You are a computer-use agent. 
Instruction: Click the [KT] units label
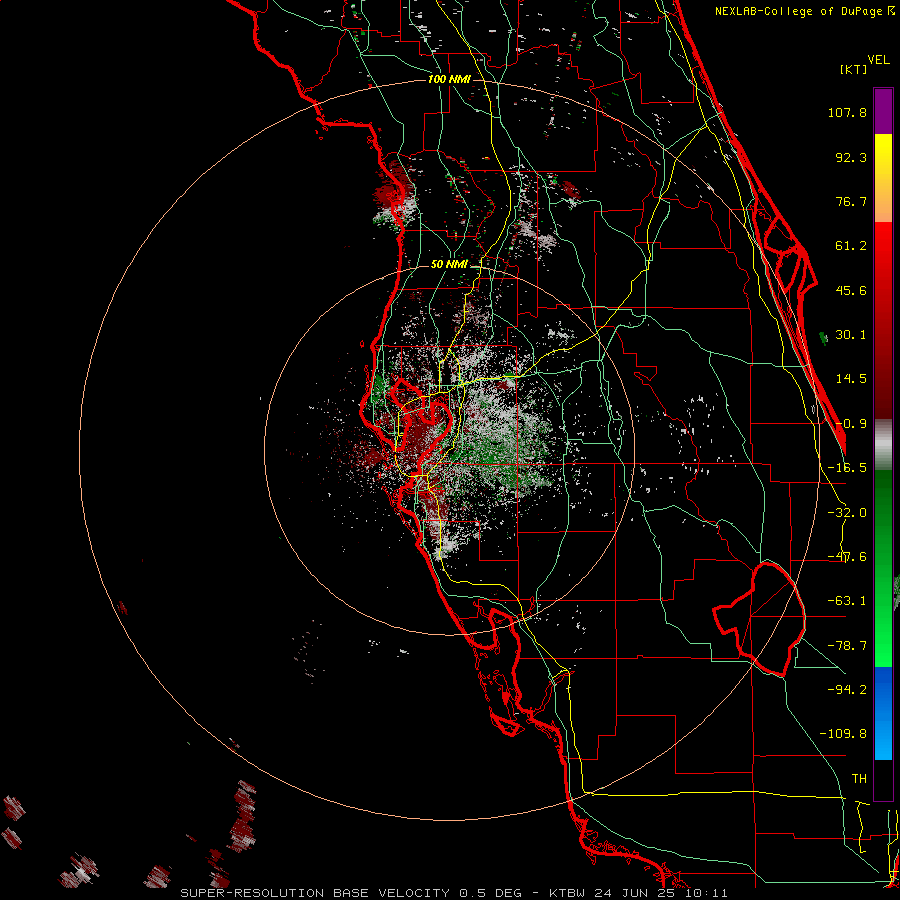854,69
